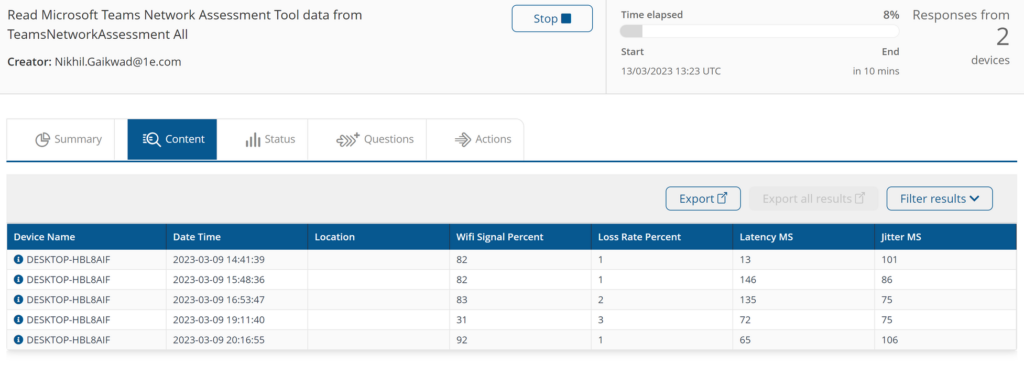The width and height of the screenshot is (1024, 376).
Task: Click the arrows icon on Questions tab
Action: click(348, 140)
